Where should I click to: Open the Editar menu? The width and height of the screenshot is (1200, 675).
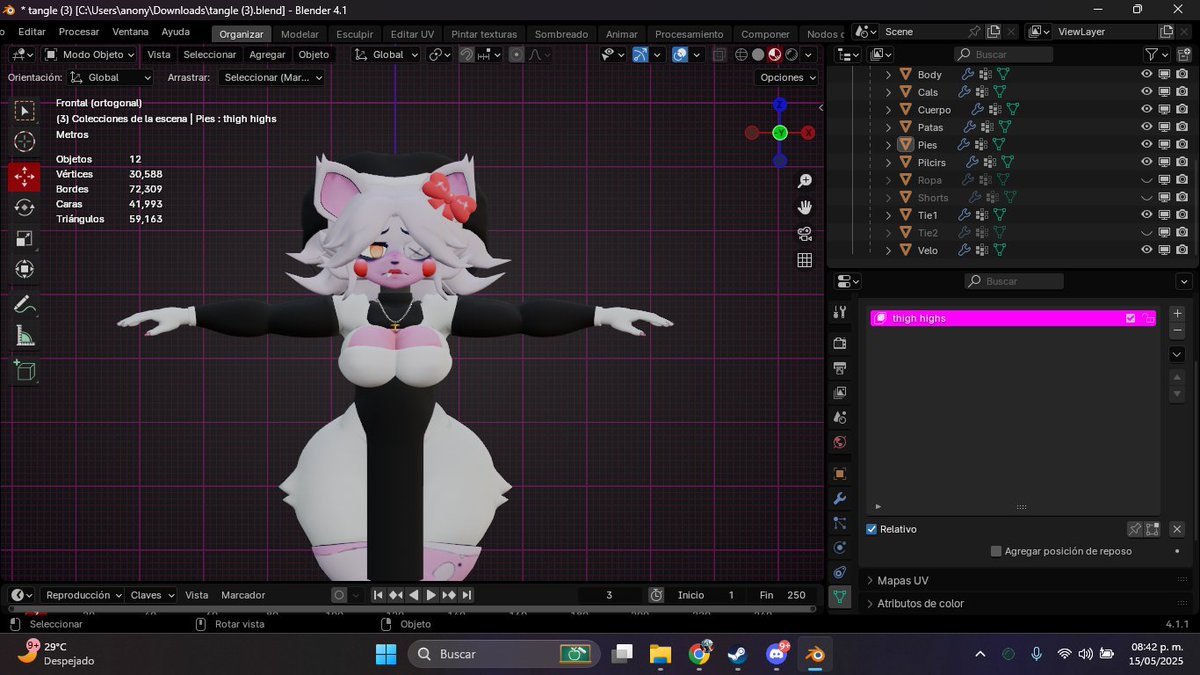click(31, 31)
